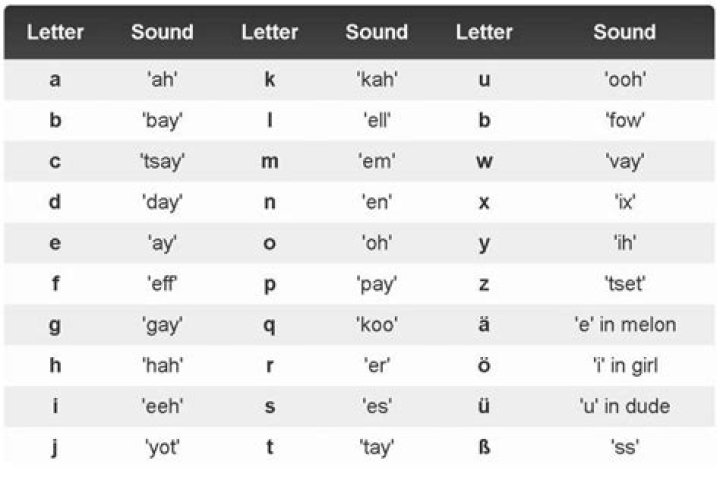Click the letter ä cell
The width and height of the screenshot is (720, 477).
pos(484,324)
